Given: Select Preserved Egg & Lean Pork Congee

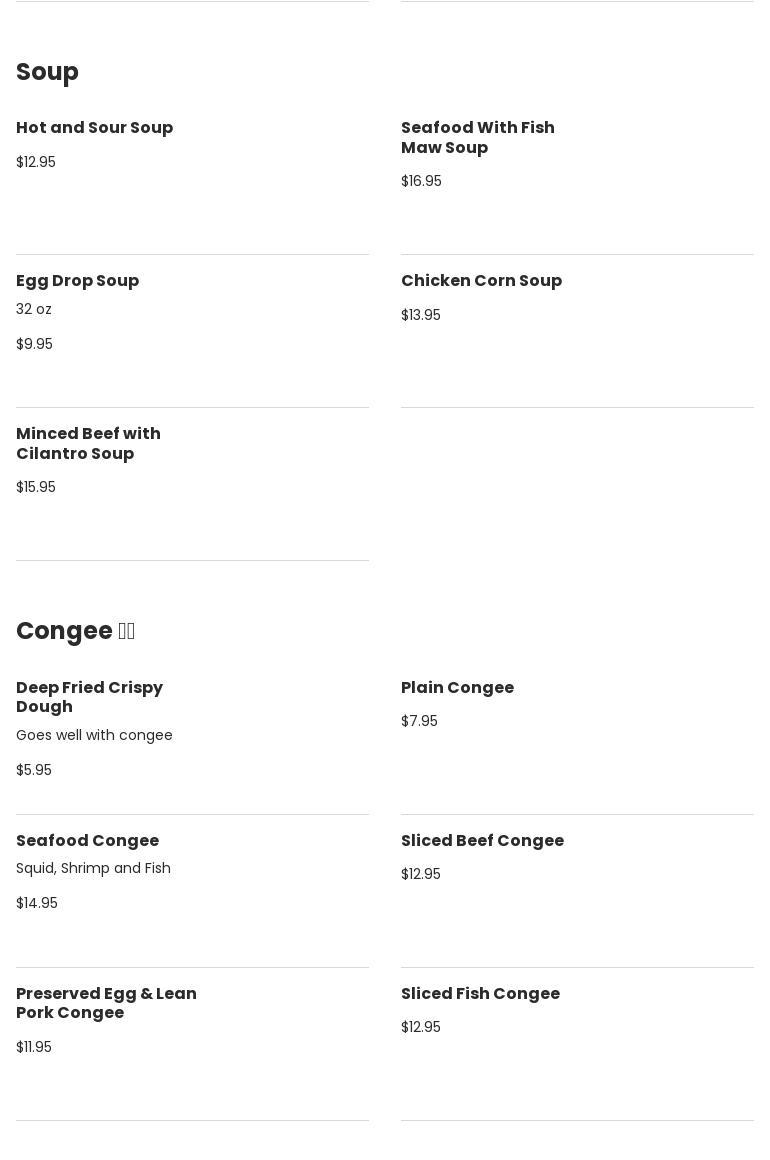Looking at the screenshot, I should click(106, 1003).
